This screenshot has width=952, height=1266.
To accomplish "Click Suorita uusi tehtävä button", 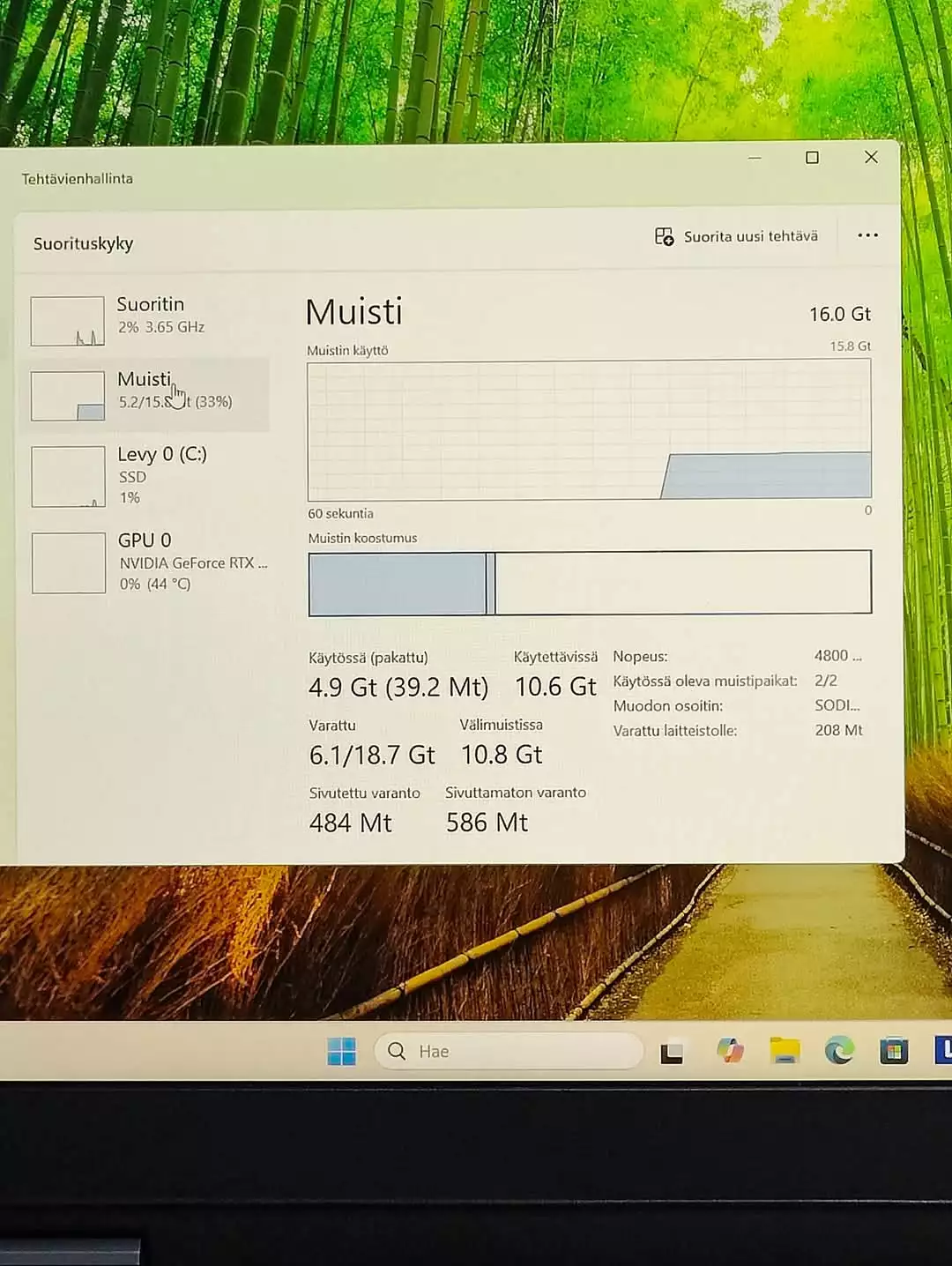I will tap(737, 236).
